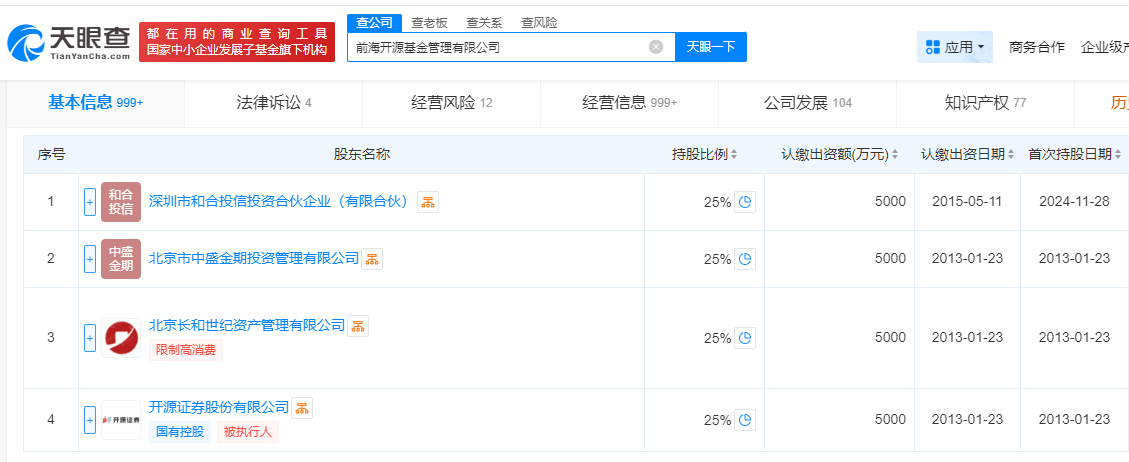The height and width of the screenshot is (462, 1129).
Task: Open the 公司发展 tab
Action: coord(807,103)
